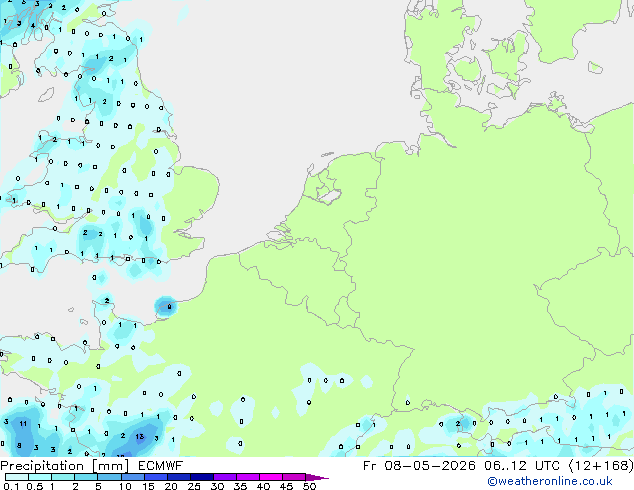Image resolution: width=634 pixels, height=490 pixels.
Task: Click the '(12+168)' forecast offset text
Action: pyautogui.click(x=601, y=466)
